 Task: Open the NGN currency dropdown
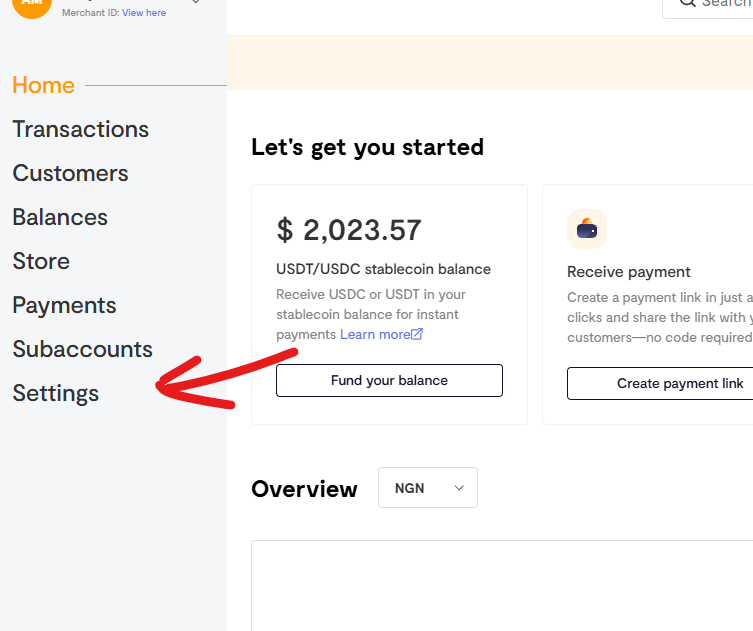point(428,488)
